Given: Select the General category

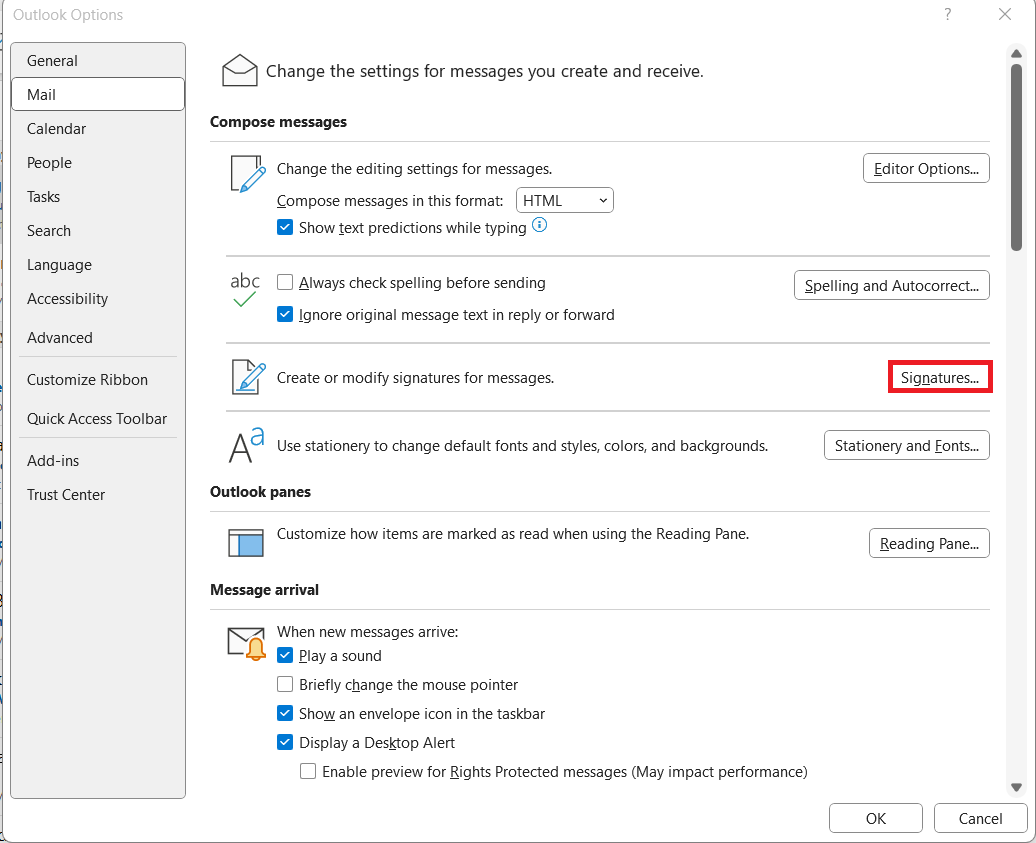Looking at the screenshot, I should tap(98, 61).
